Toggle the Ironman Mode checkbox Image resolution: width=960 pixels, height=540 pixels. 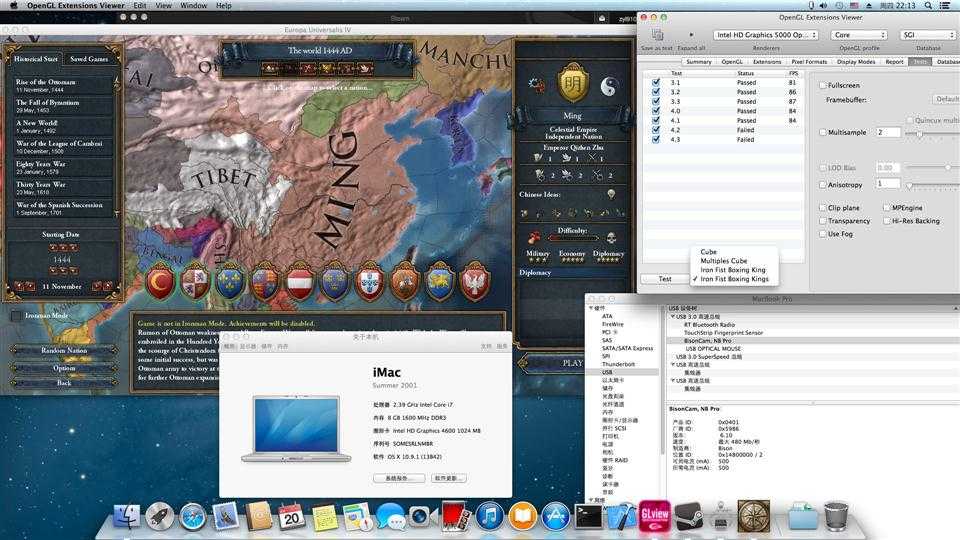[16, 316]
